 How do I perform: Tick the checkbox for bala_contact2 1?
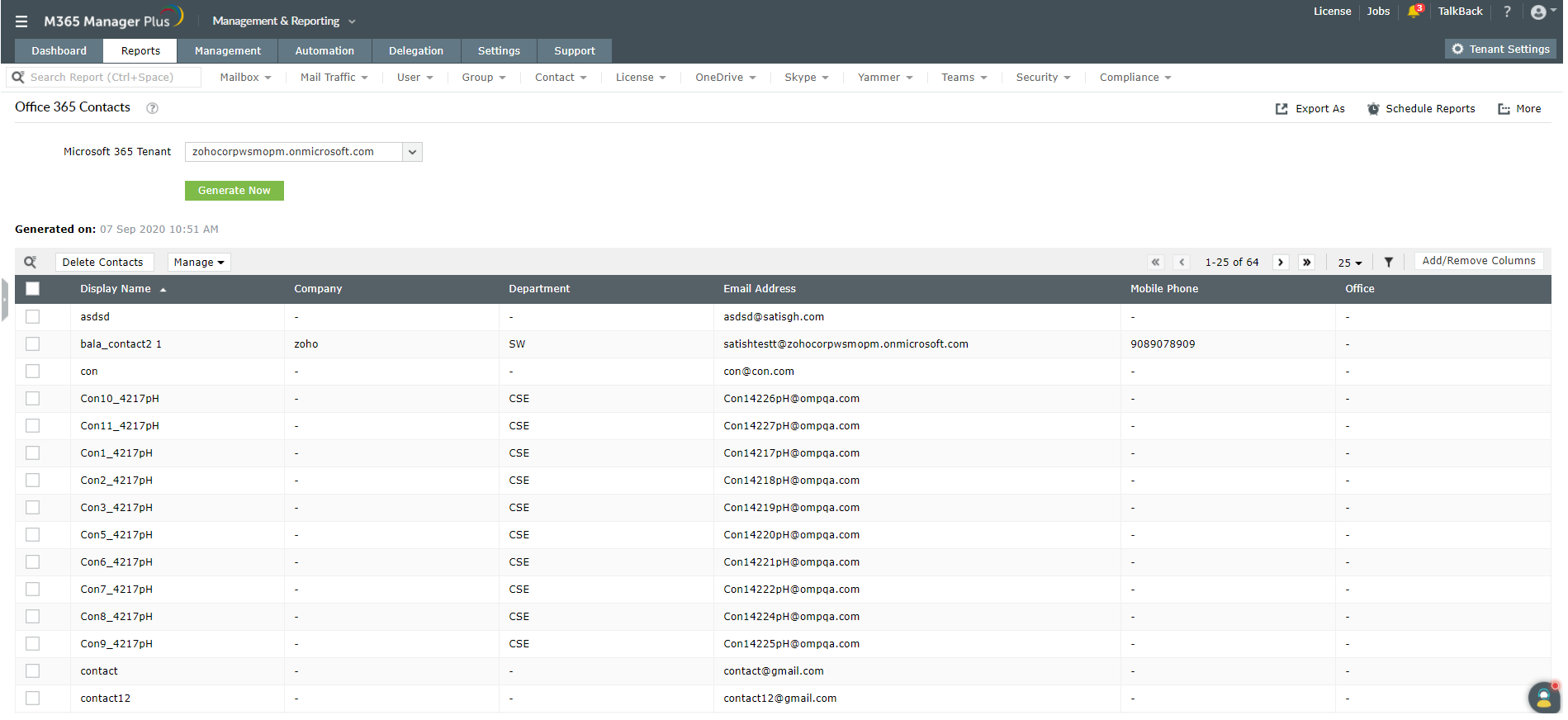33,344
